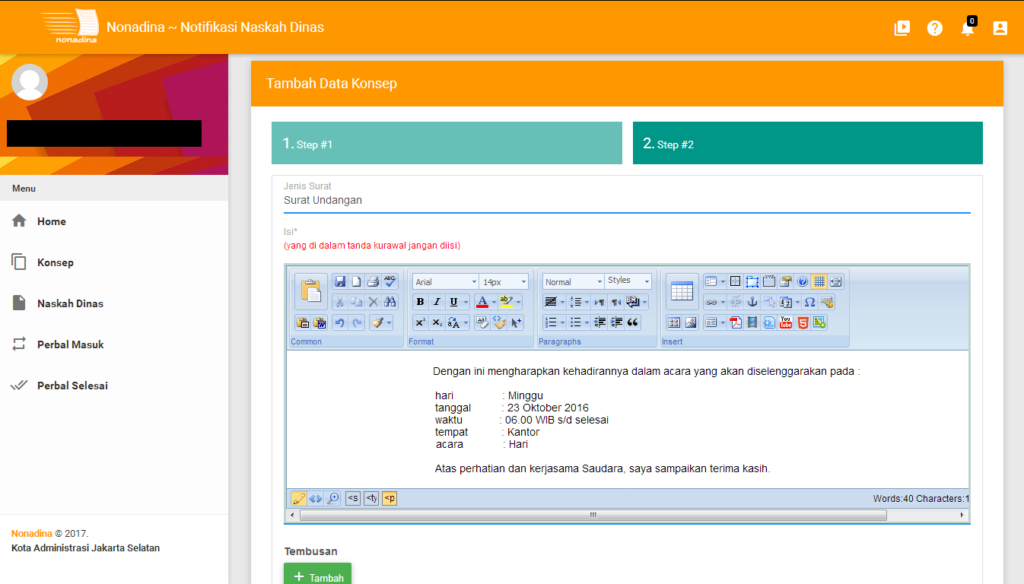Insert HTML5 media using the HTML5 icon
This screenshot has height=584, width=1024.
803,323
